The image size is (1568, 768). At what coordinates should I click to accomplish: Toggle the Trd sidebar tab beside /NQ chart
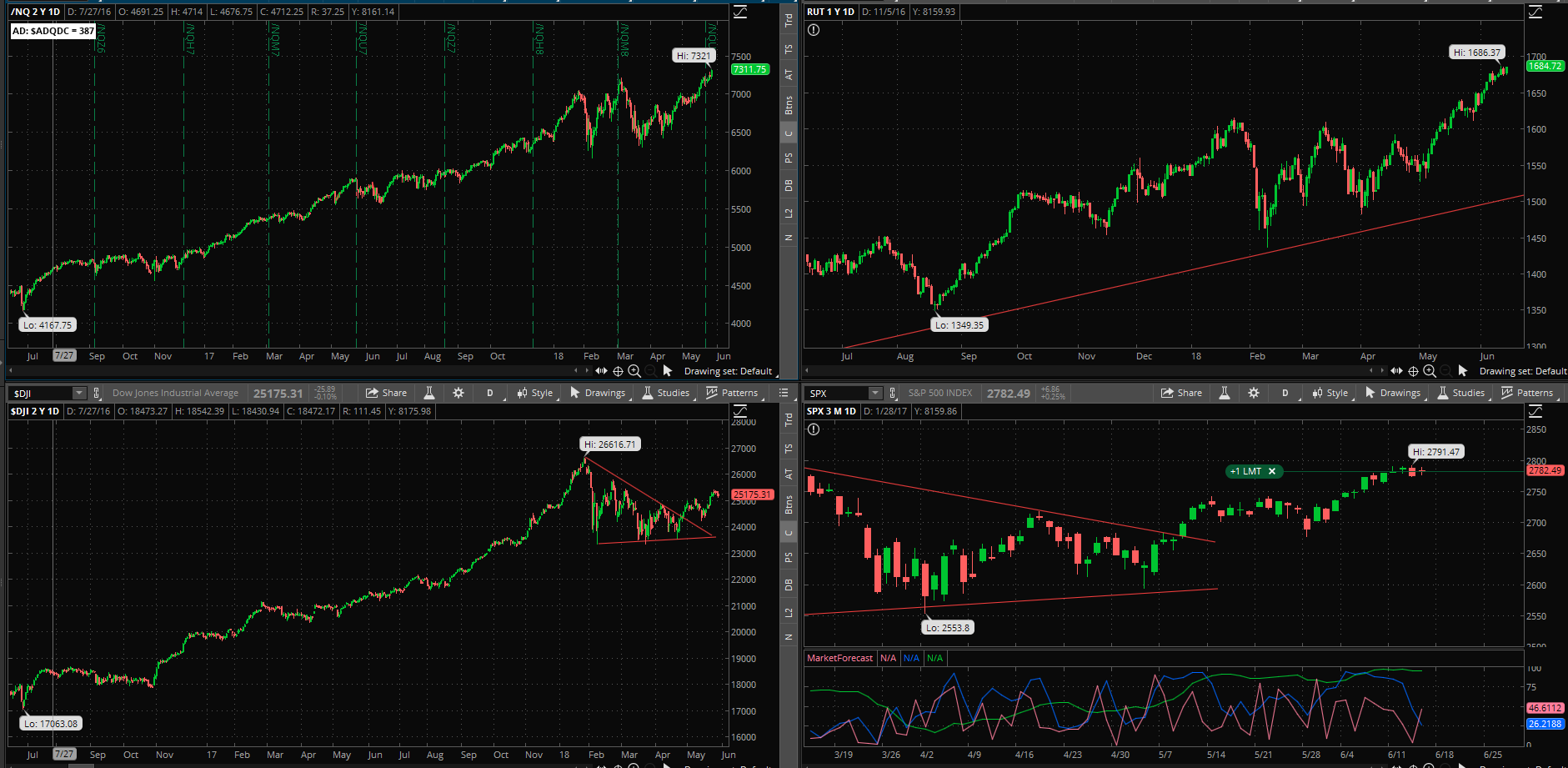789,21
